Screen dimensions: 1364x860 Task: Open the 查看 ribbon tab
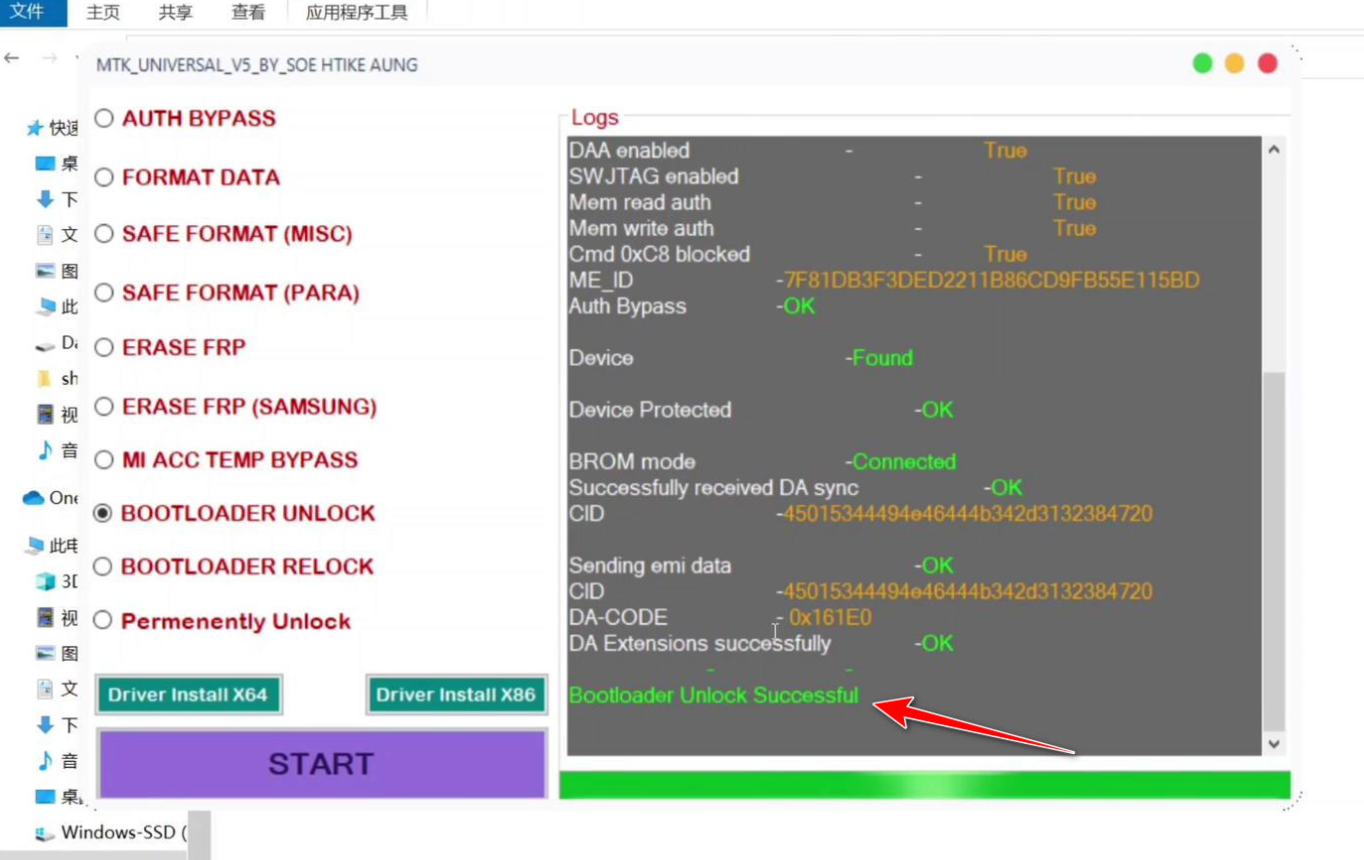click(247, 14)
